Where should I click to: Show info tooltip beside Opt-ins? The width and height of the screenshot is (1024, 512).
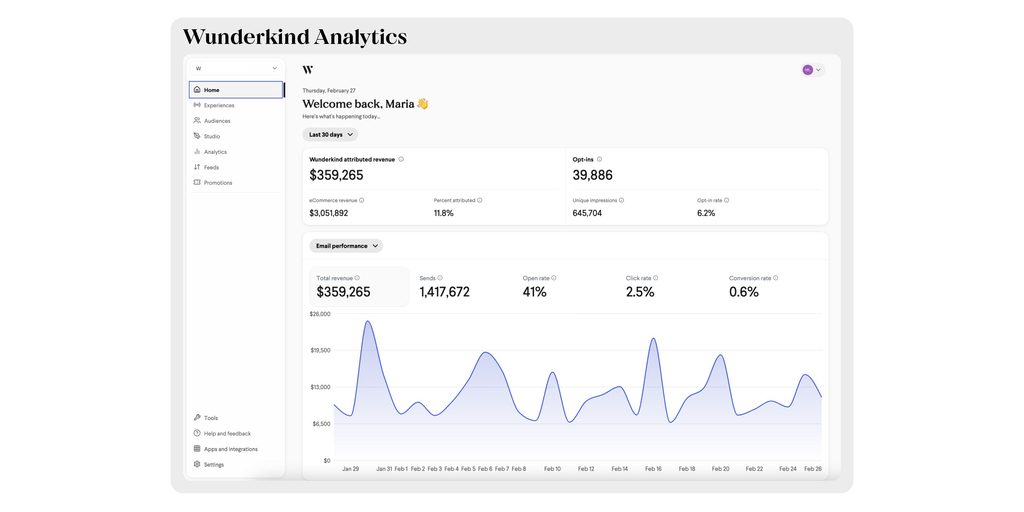coord(599,159)
